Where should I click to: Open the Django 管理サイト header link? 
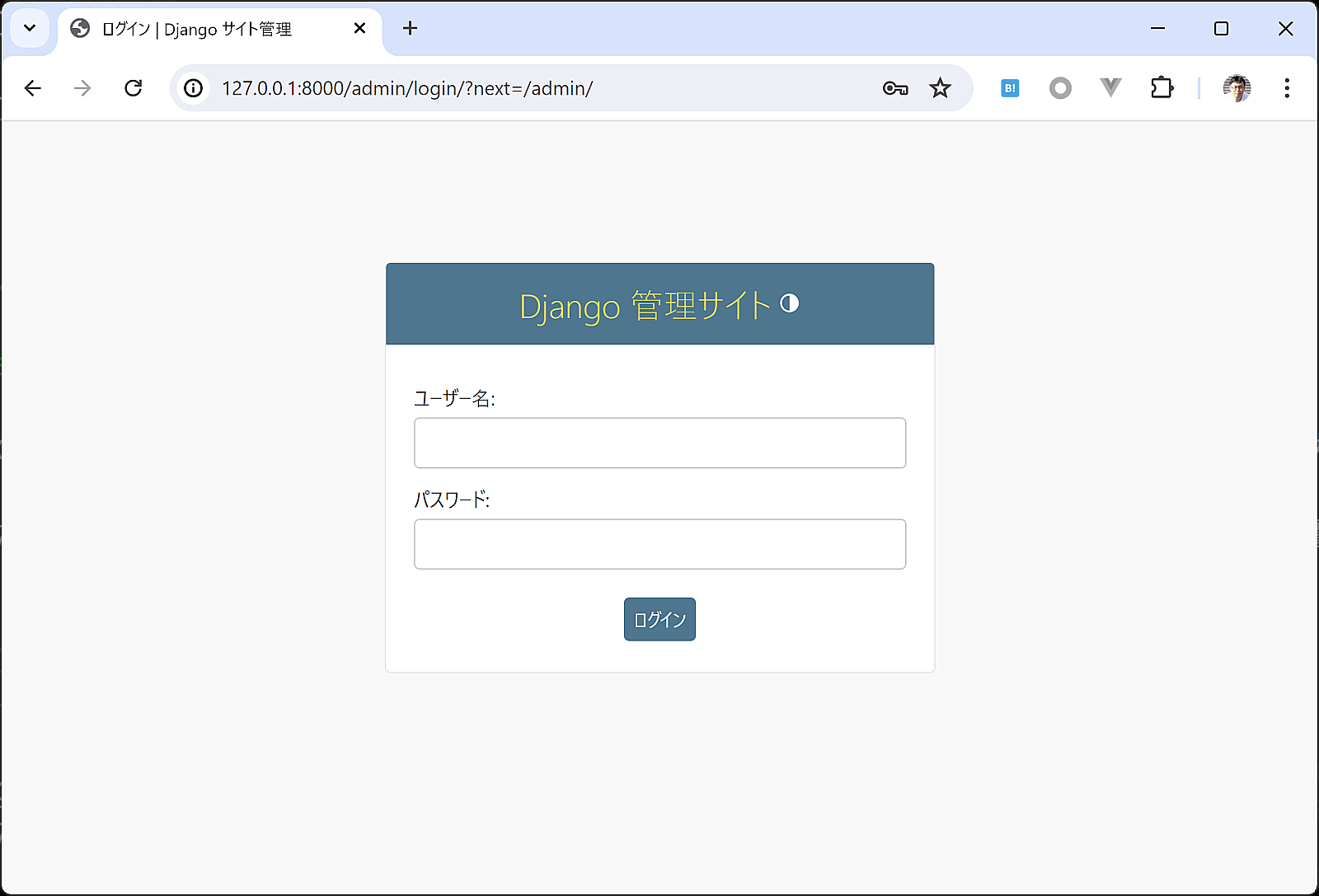click(x=645, y=306)
